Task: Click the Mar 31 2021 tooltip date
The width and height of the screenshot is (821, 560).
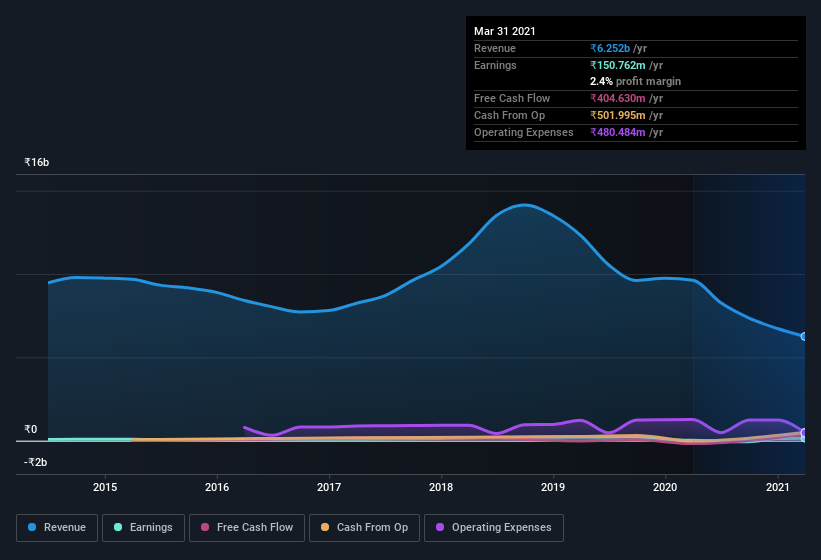Action: point(505,31)
